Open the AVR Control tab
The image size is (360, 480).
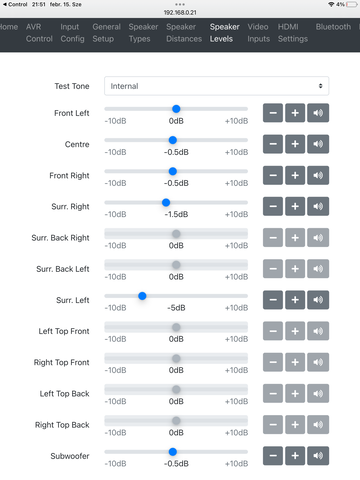click(x=39, y=33)
